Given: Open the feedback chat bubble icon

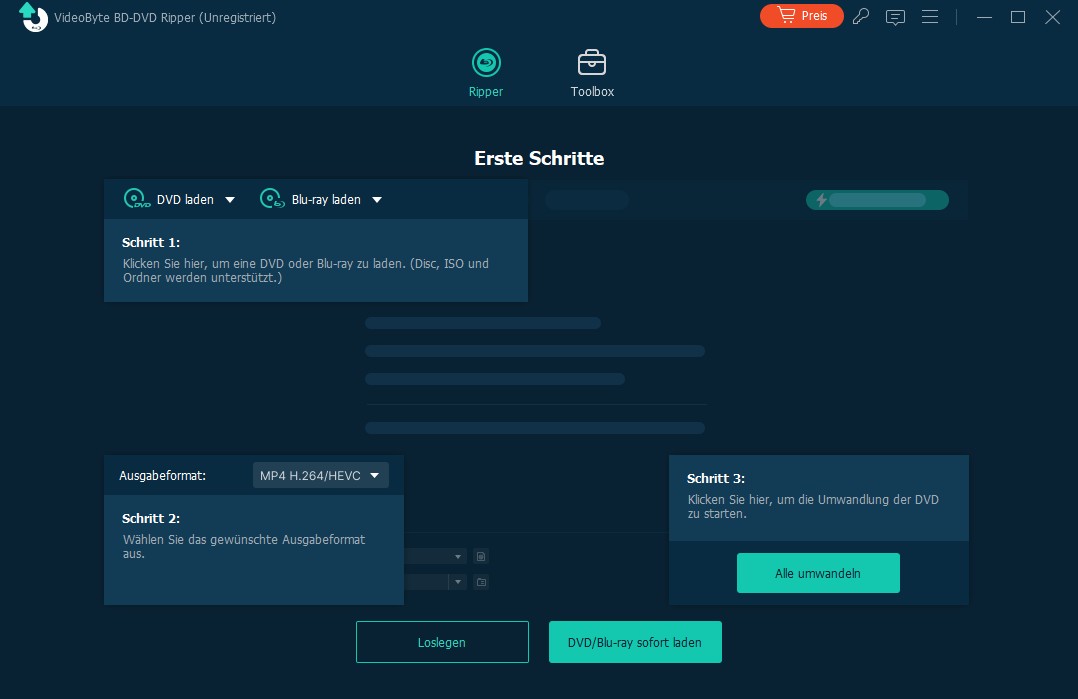Looking at the screenshot, I should point(895,17).
